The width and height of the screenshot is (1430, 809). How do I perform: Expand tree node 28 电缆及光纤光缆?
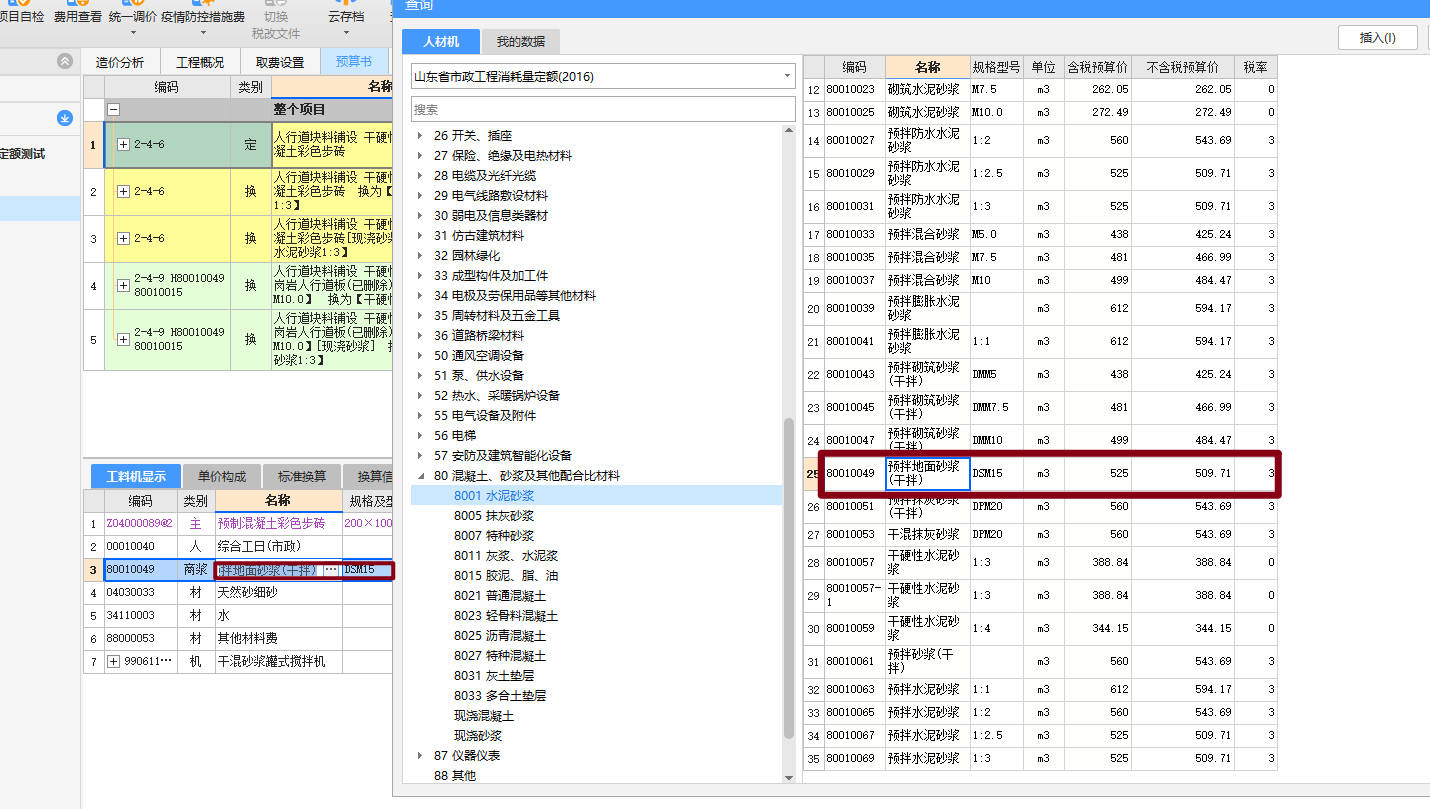(421, 176)
